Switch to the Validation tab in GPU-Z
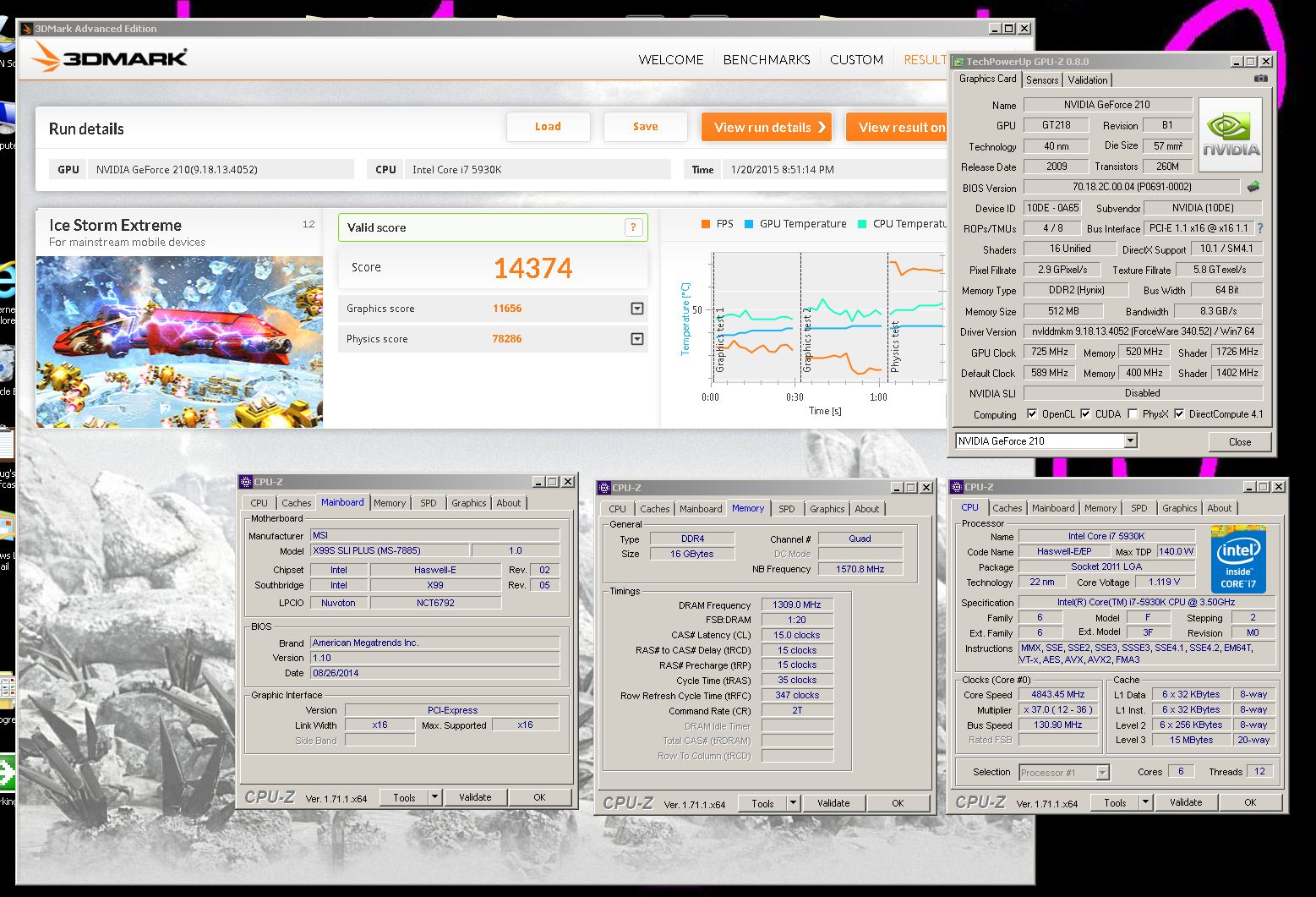Screen dimensions: 1316x897 pos(1088,79)
